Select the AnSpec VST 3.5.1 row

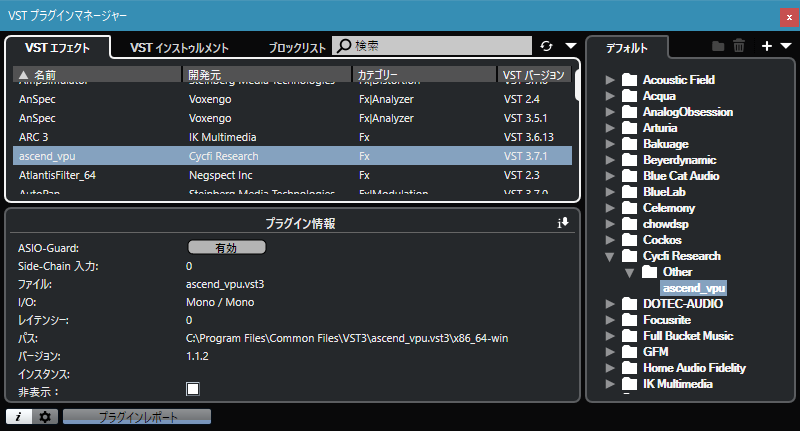pyautogui.click(x=292, y=118)
